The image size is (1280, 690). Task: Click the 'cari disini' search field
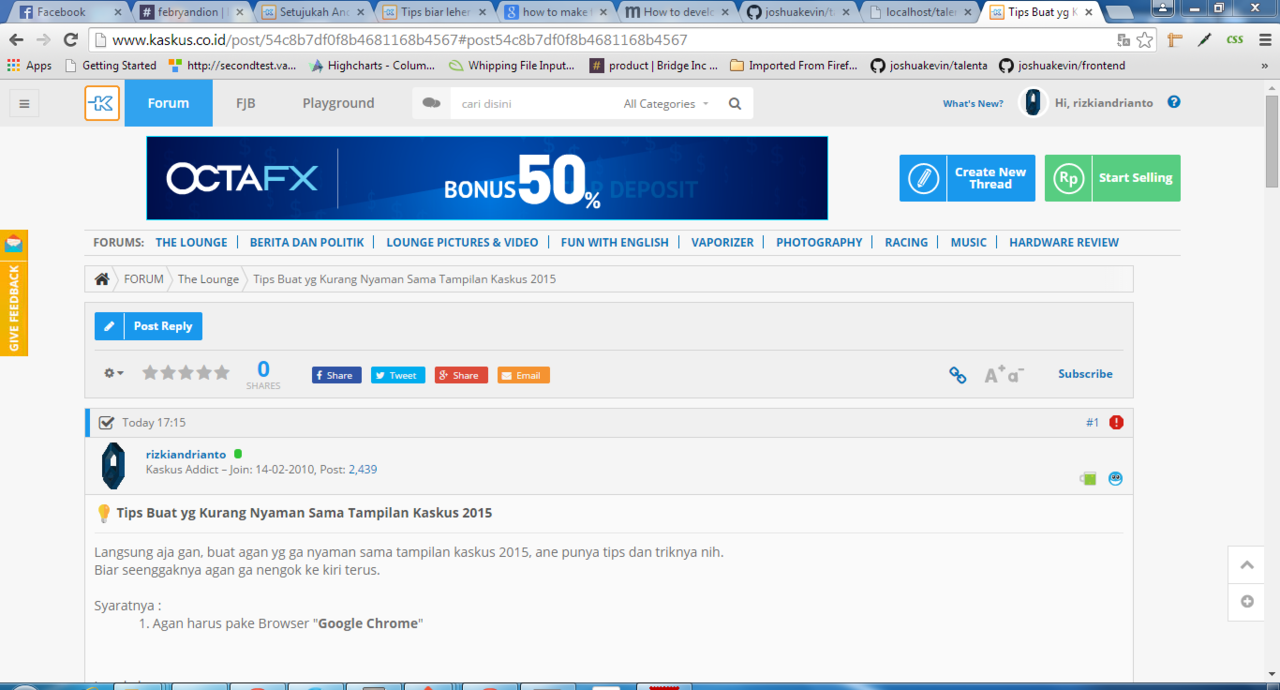click(x=530, y=103)
